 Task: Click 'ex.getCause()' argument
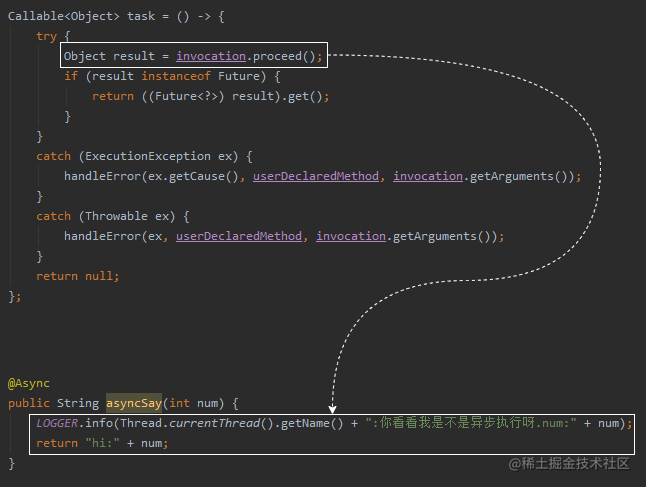[193, 176]
